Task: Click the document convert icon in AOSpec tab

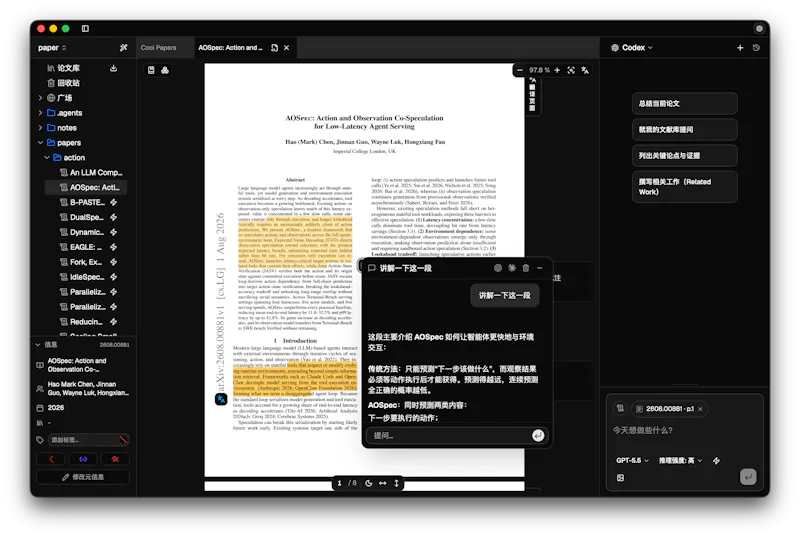Action: coord(274,48)
